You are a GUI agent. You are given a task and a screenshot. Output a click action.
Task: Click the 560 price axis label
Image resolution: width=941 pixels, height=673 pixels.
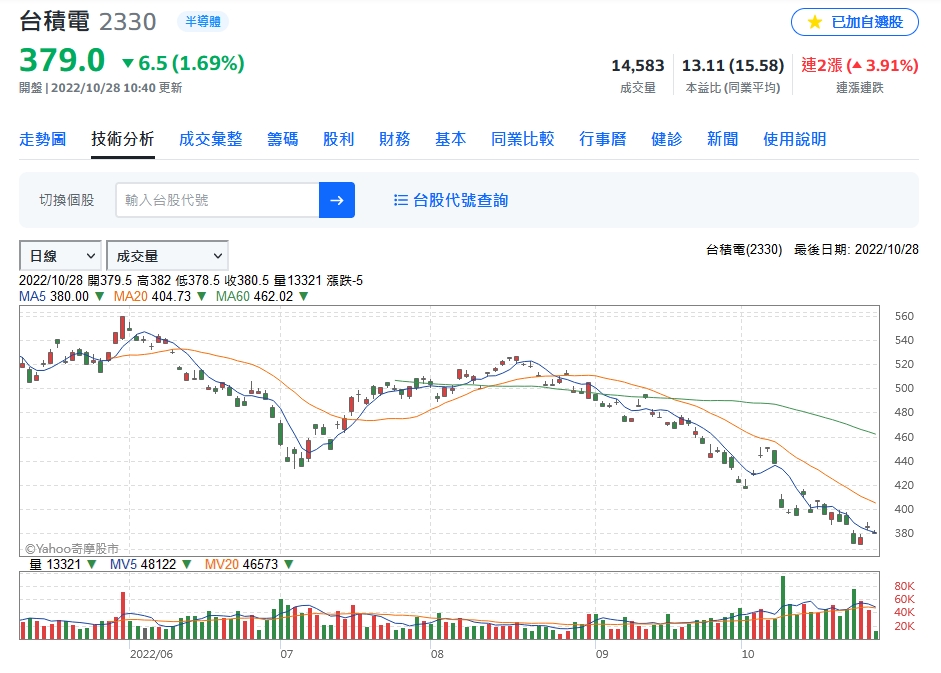click(904, 316)
